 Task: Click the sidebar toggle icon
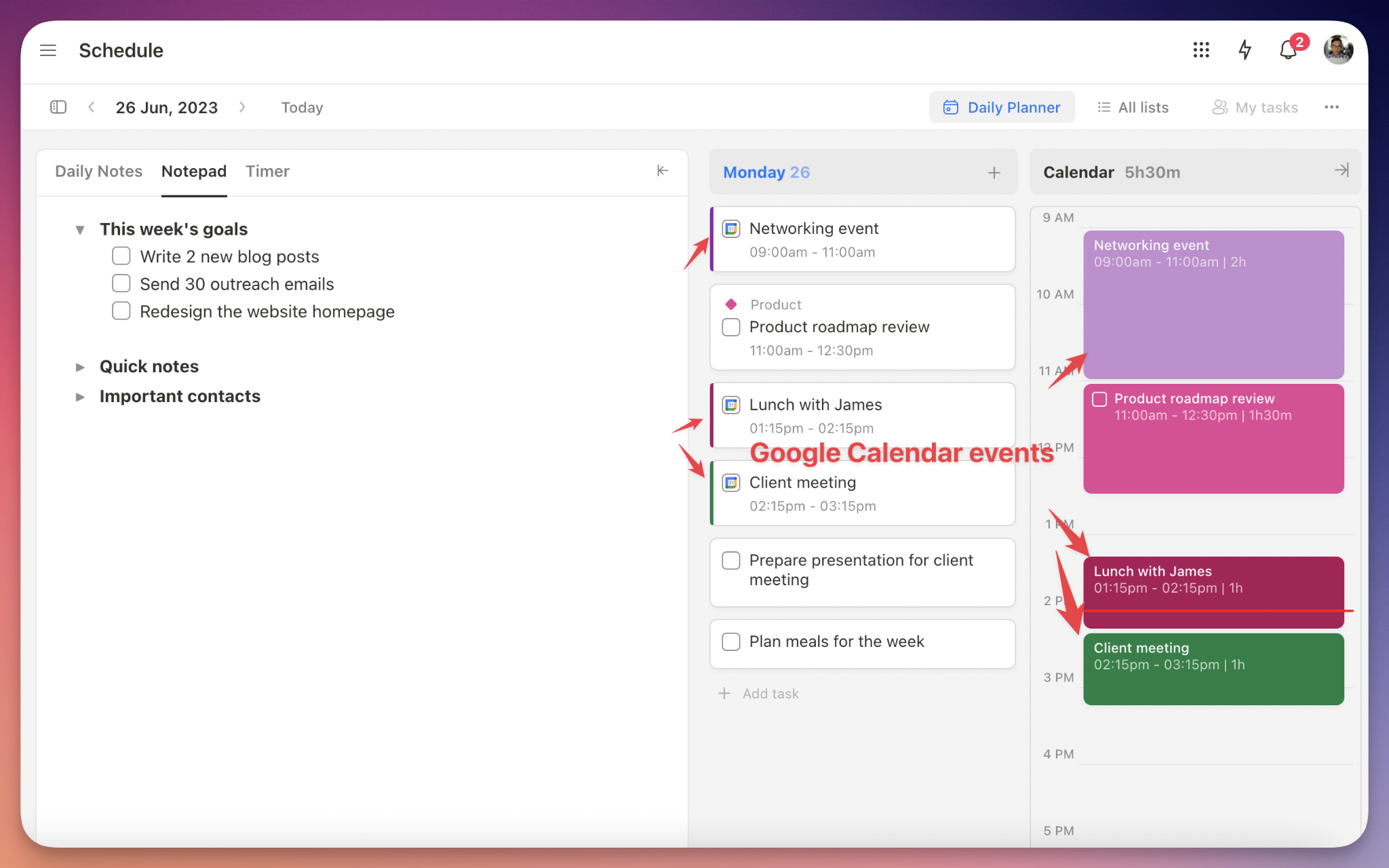pos(58,107)
